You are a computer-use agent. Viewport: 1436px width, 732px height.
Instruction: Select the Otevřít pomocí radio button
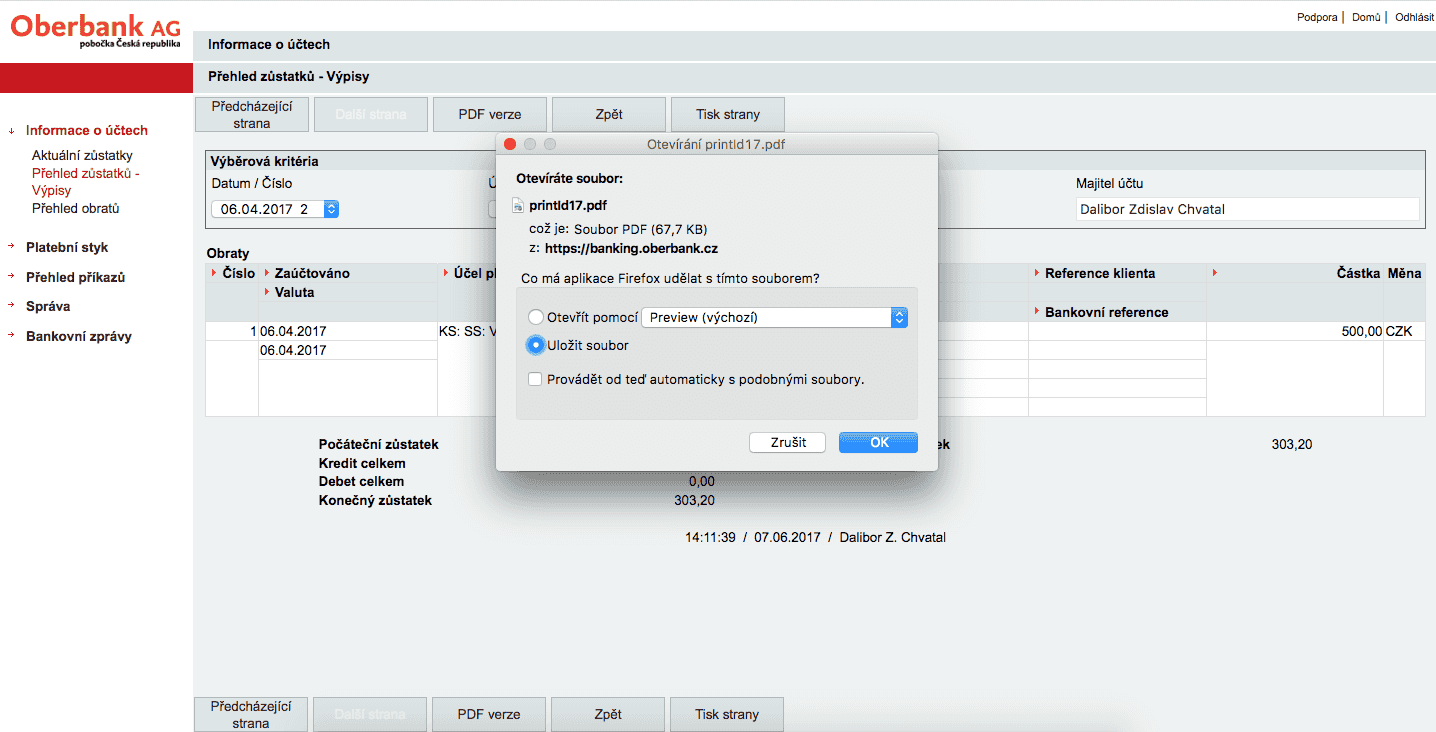[x=536, y=317]
